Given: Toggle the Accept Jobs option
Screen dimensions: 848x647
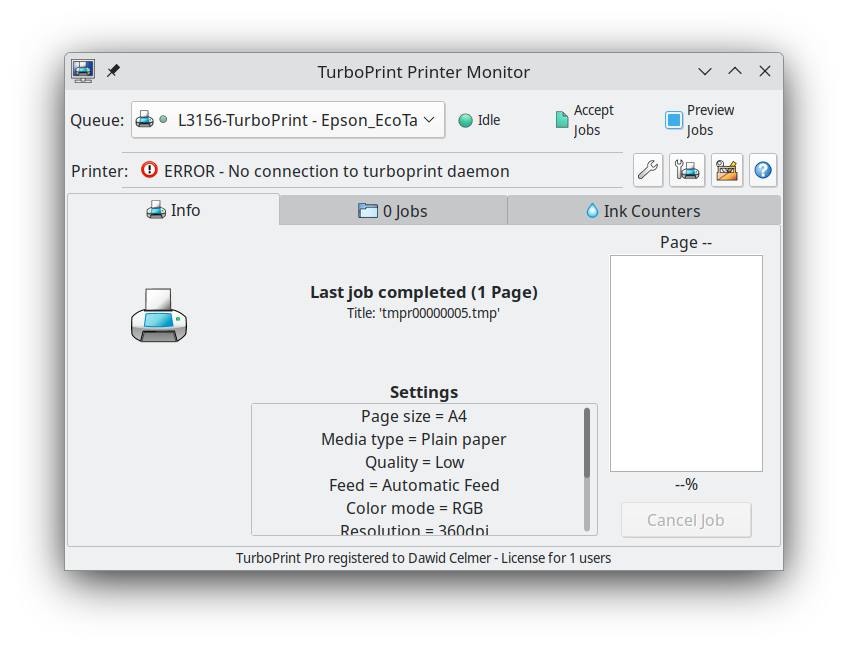Looking at the screenshot, I should tap(562, 120).
